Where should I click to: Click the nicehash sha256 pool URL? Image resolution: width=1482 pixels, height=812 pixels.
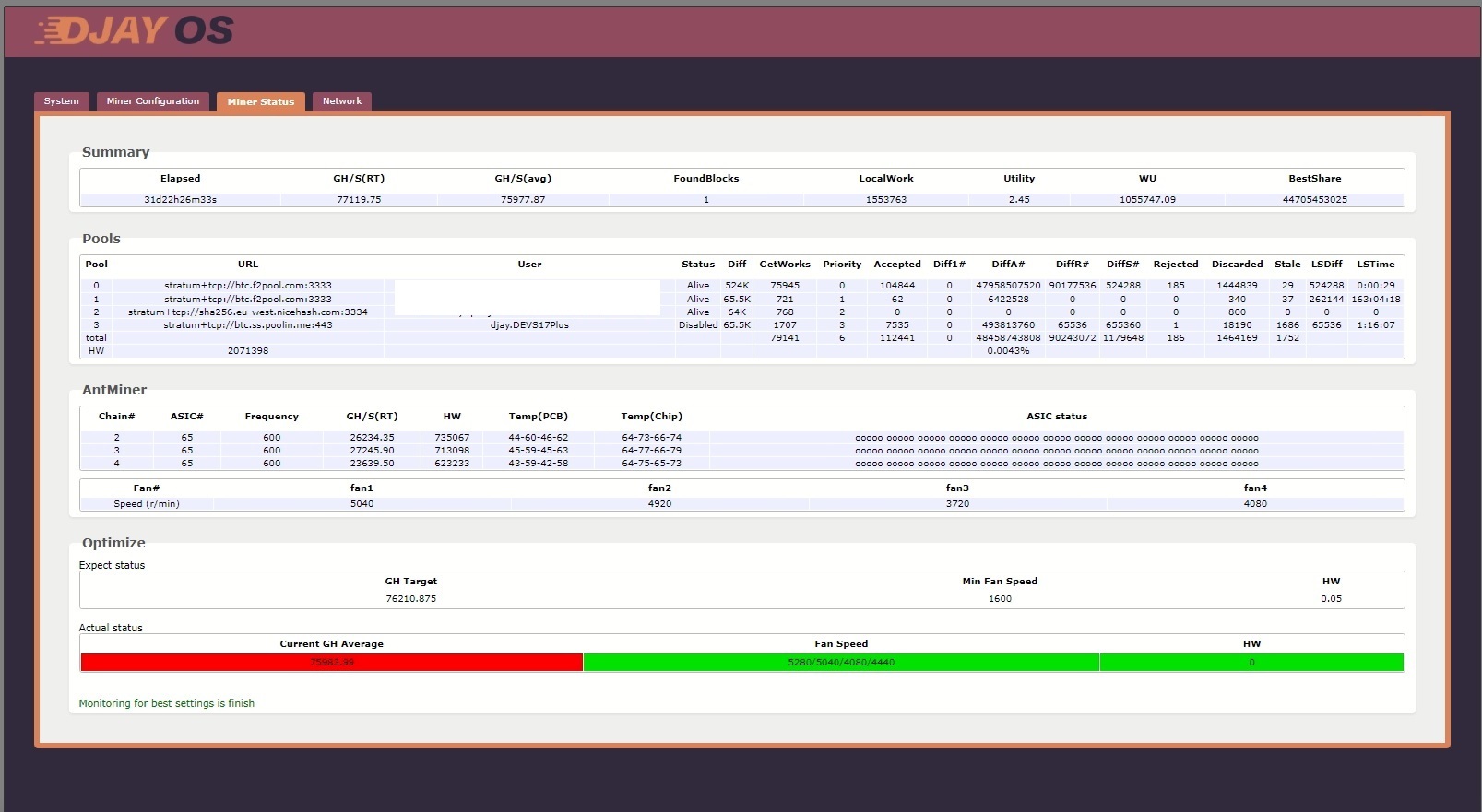pyautogui.click(x=248, y=312)
